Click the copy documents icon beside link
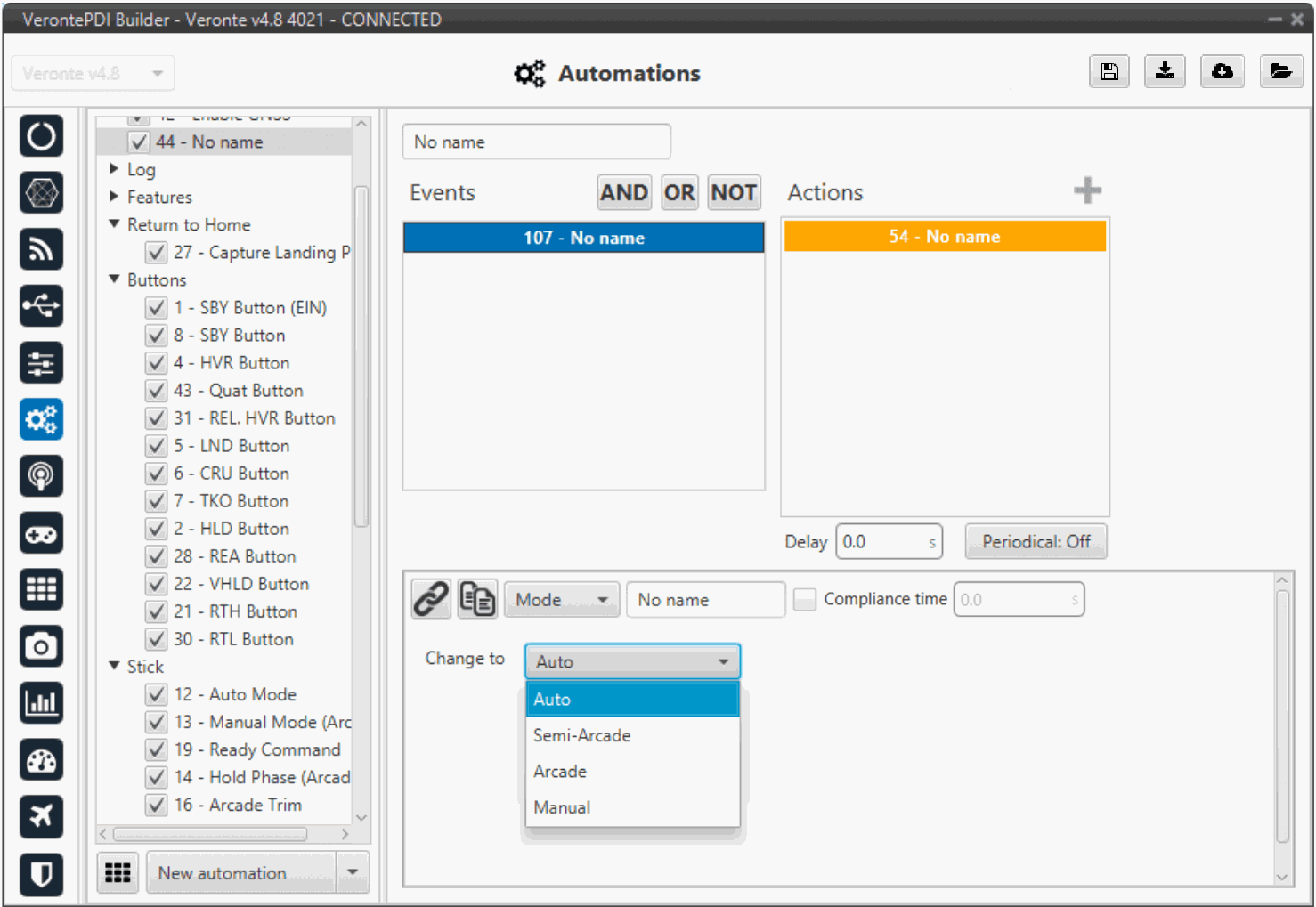 point(477,599)
